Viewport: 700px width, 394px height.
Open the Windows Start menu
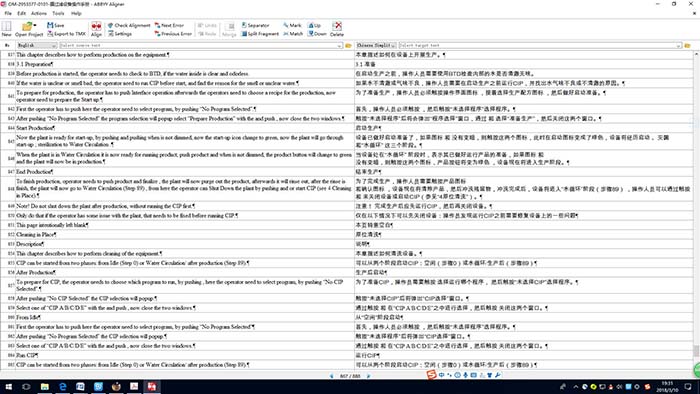(x=8, y=387)
